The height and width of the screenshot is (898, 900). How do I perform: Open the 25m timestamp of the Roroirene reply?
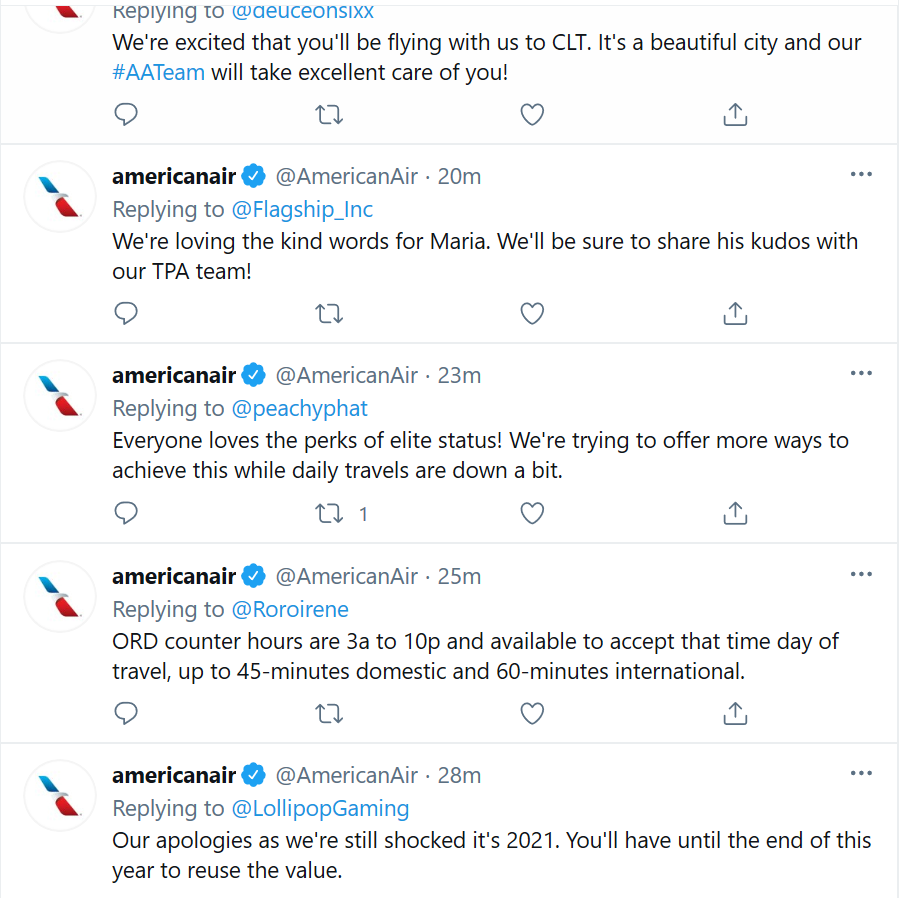(459, 576)
